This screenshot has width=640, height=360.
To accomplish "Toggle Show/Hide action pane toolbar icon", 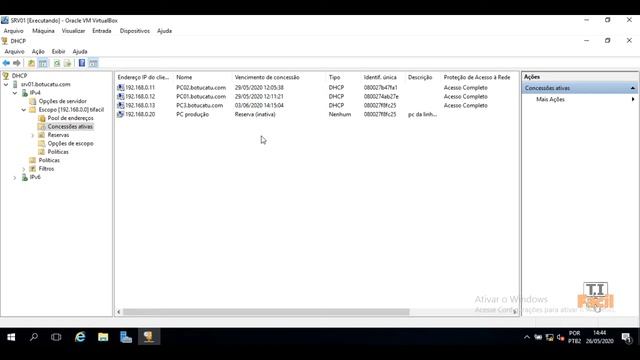I will tap(93, 63).
